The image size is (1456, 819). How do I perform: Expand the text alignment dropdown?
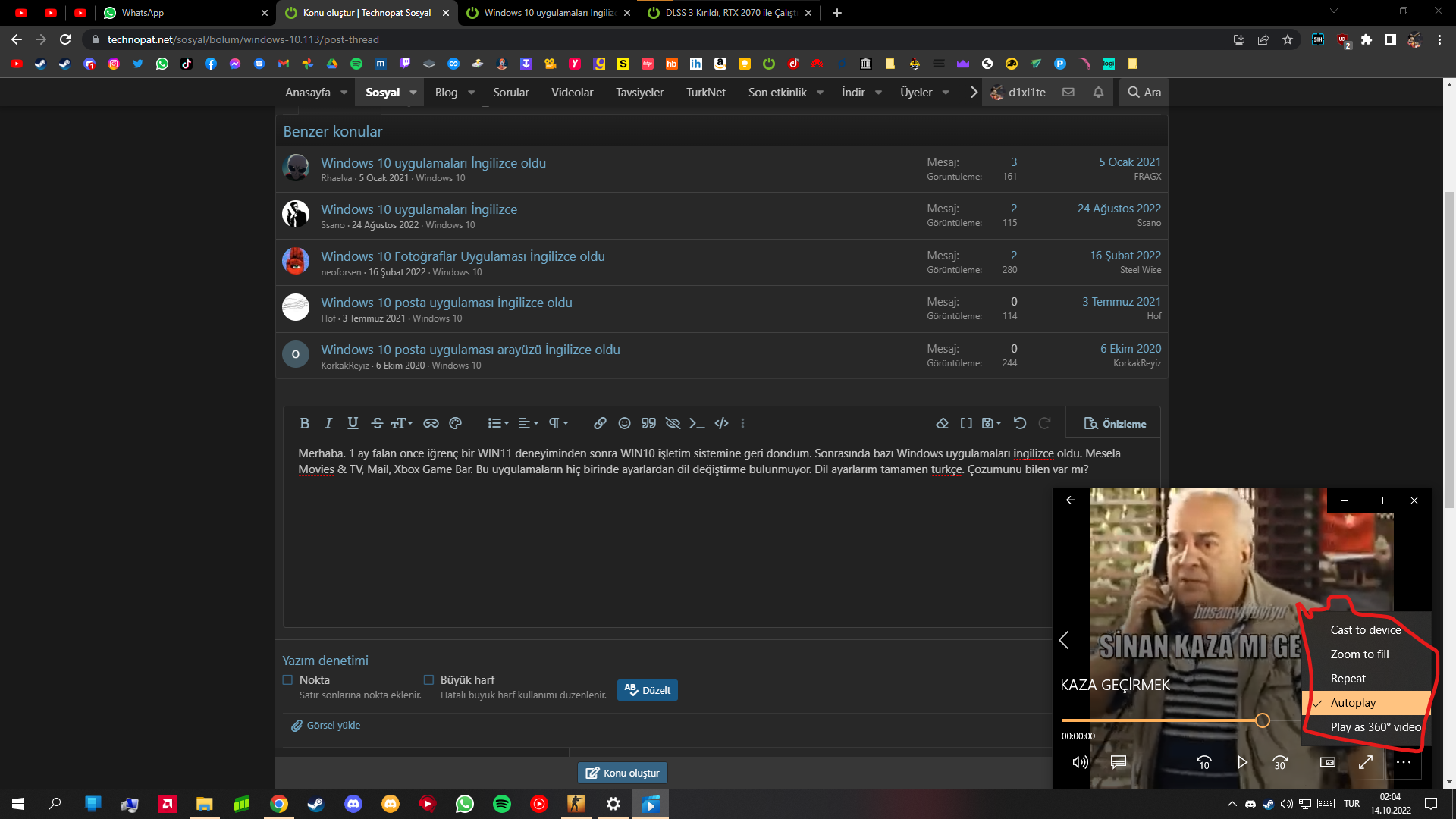click(529, 423)
